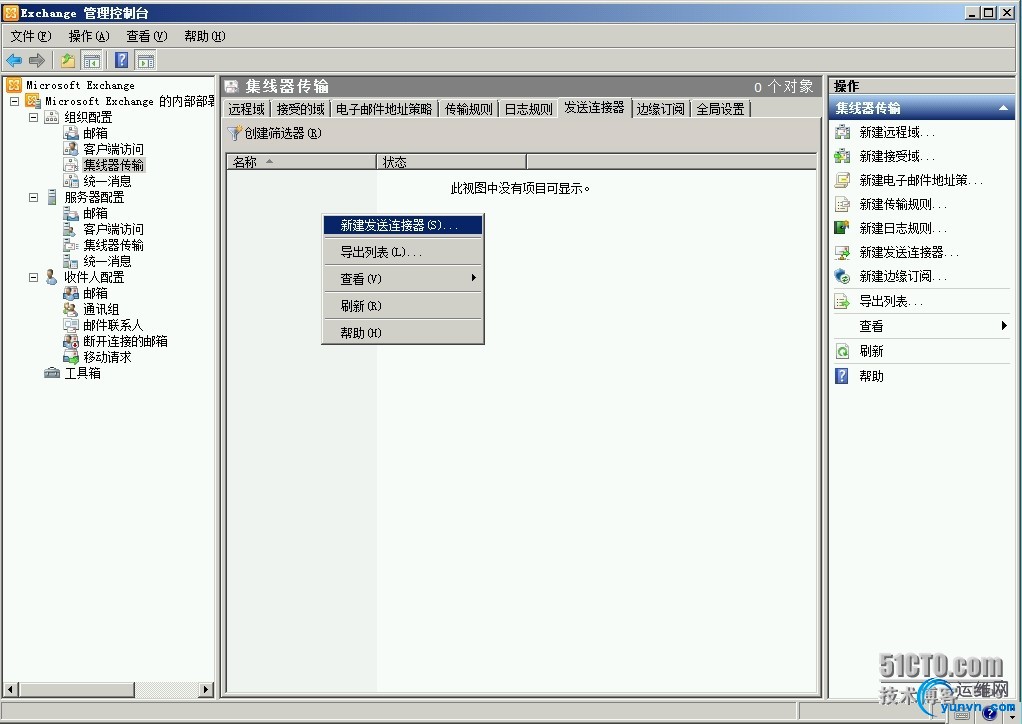Click the tree pane horizontal scrollbar thumb
1022x724 pixels.
coord(77,689)
